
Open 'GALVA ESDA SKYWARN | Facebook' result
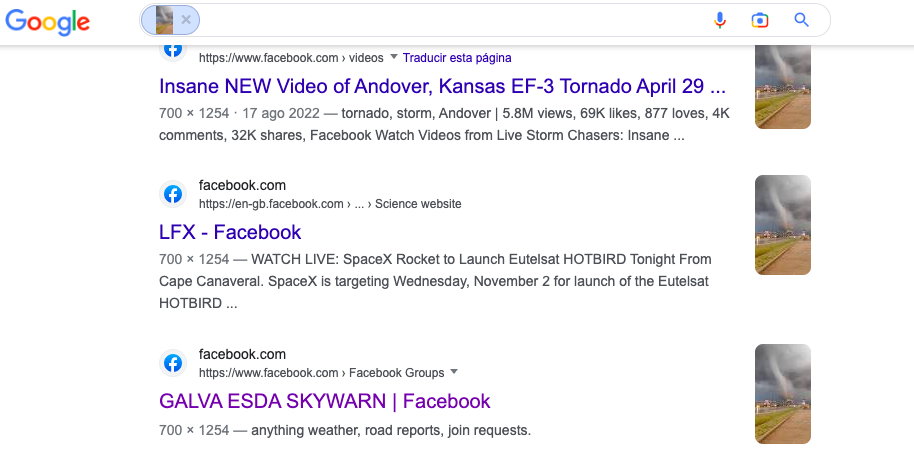coord(325,401)
